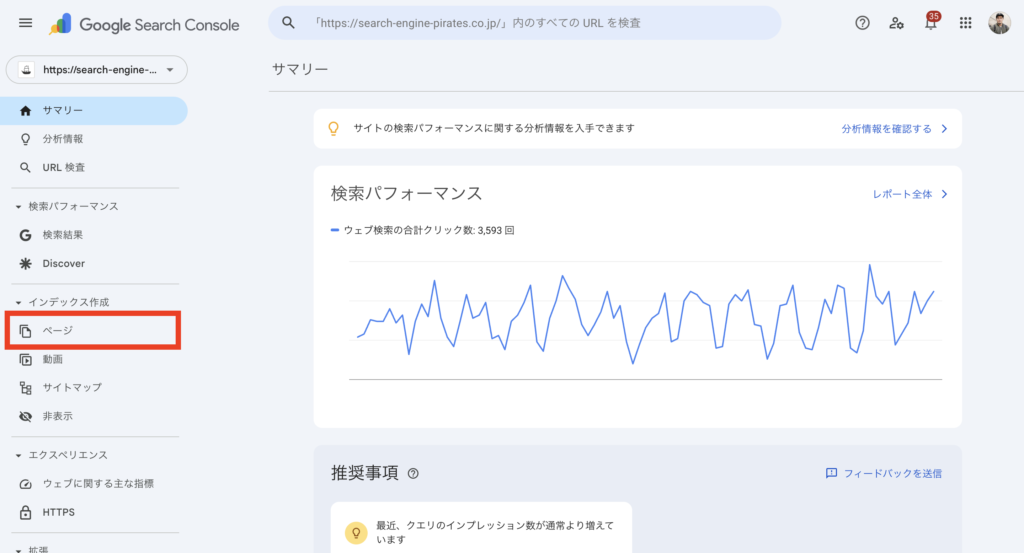Collapse the エクスペリエンス section
This screenshot has width=1024, height=553.
coord(18,455)
